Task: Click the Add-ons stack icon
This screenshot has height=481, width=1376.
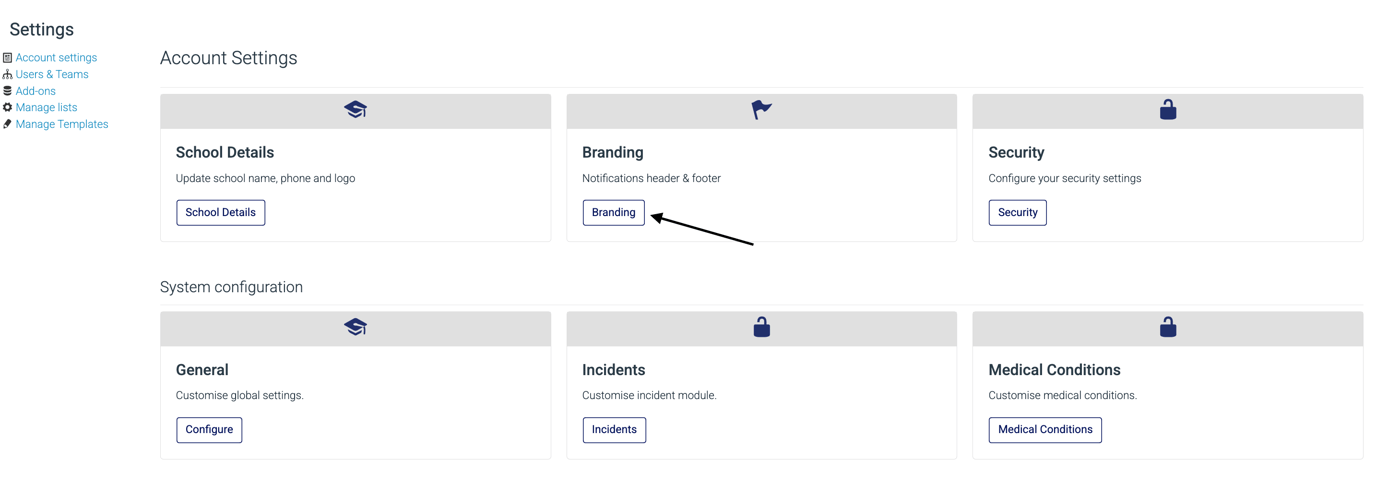Action: pyautogui.click(x=7, y=91)
